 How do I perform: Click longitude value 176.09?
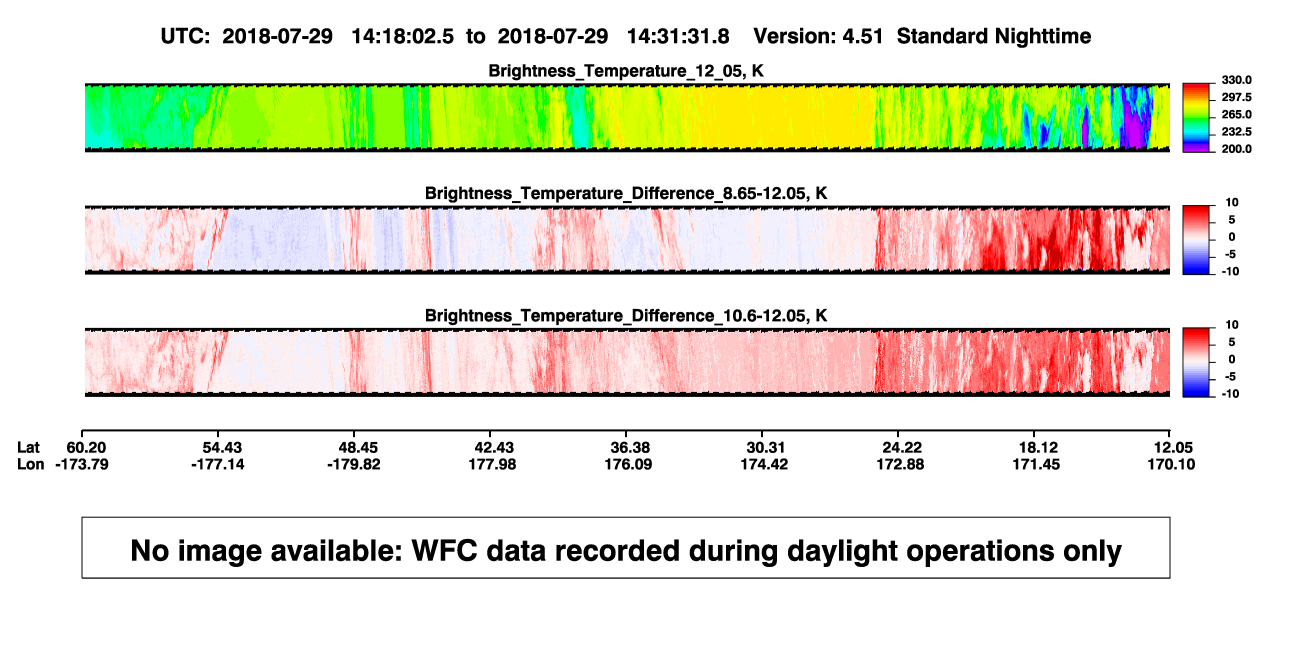point(628,464)
